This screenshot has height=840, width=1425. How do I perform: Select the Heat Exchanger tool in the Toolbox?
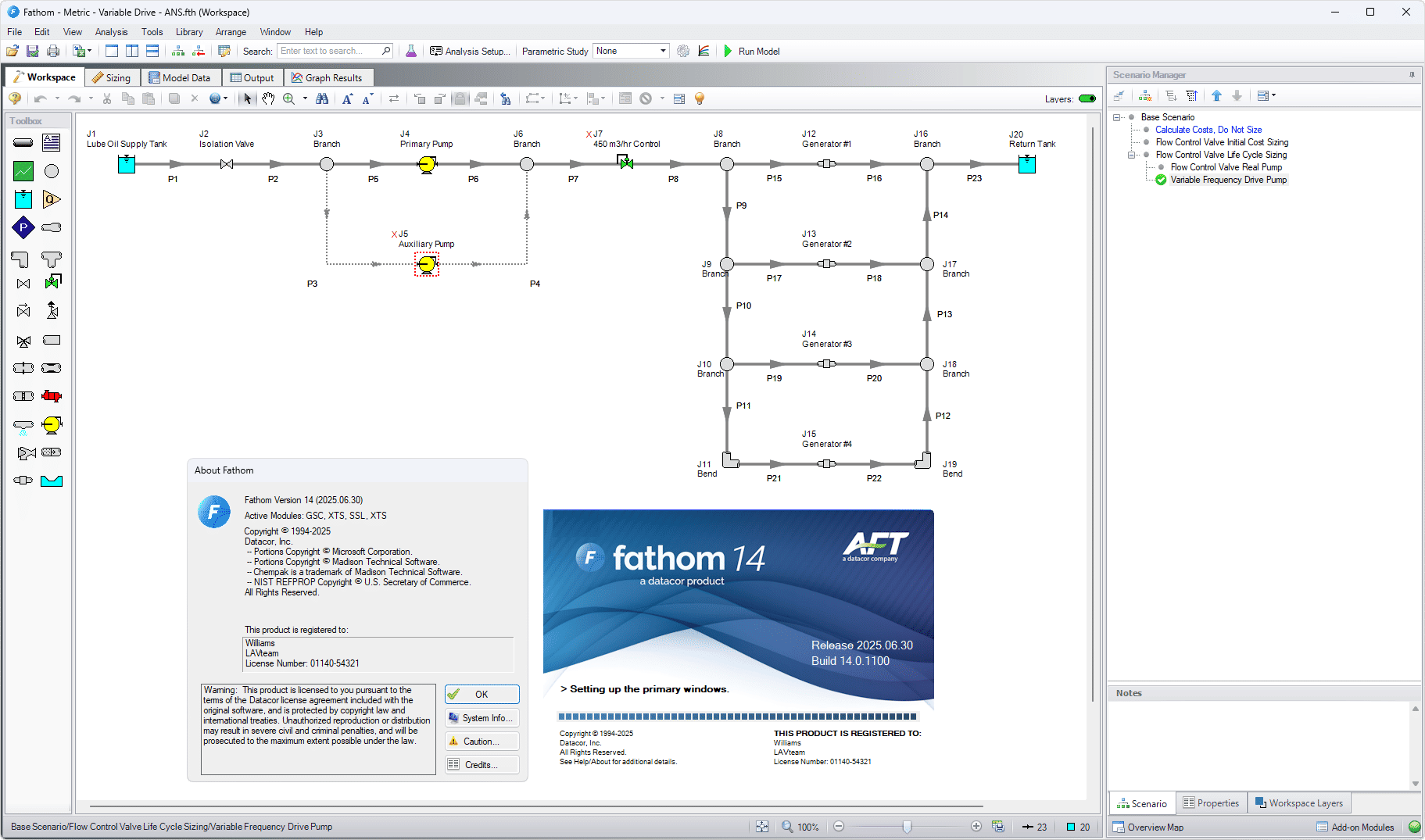coord(52,396)
